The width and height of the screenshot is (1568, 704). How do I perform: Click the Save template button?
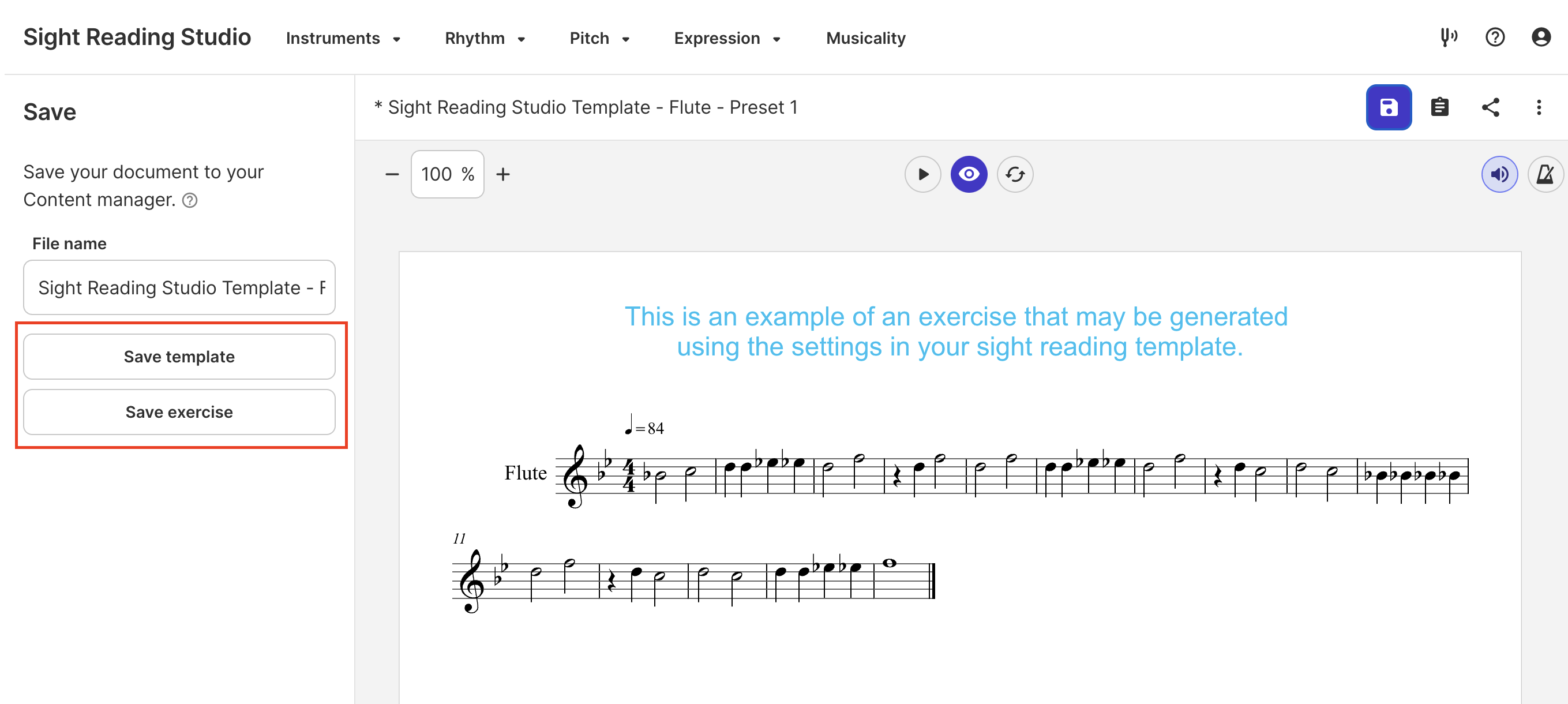pyautogui.click(x=179, y=357)
